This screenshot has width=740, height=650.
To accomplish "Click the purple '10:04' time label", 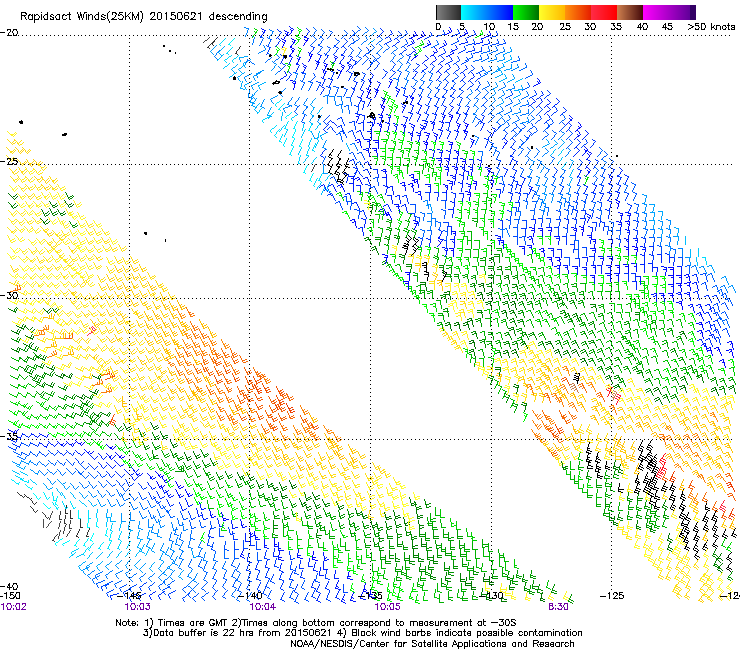I will [x=262, y=607].
